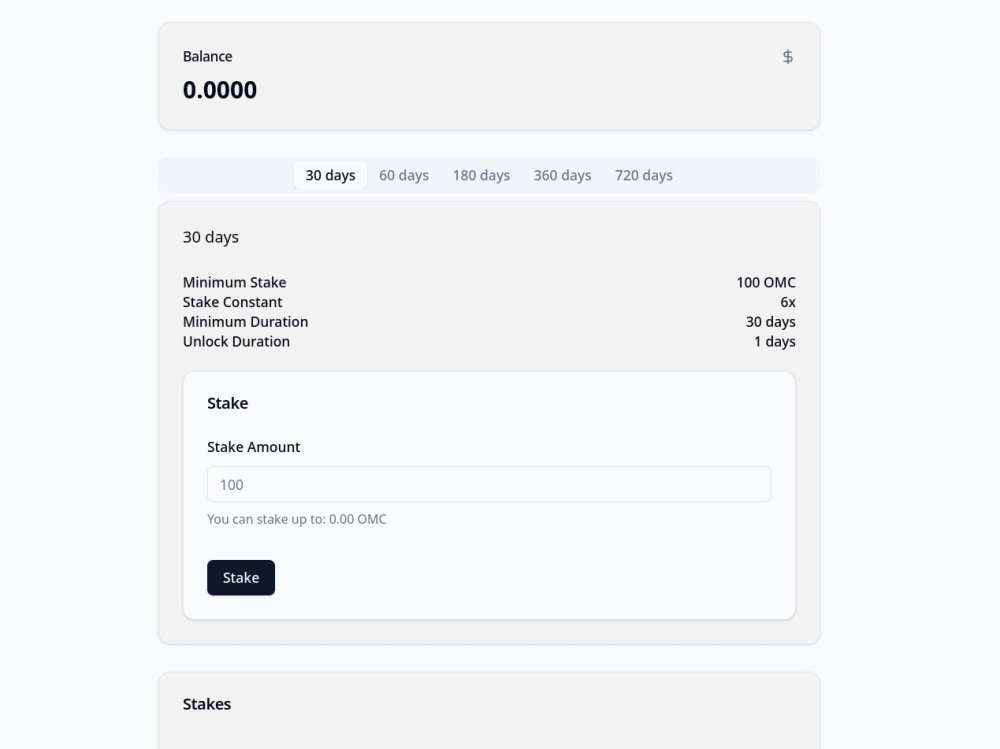This screenshot has width=1000, height=749.
Task: Switch to the 60 days tab
Action: [x=404, y=174]
